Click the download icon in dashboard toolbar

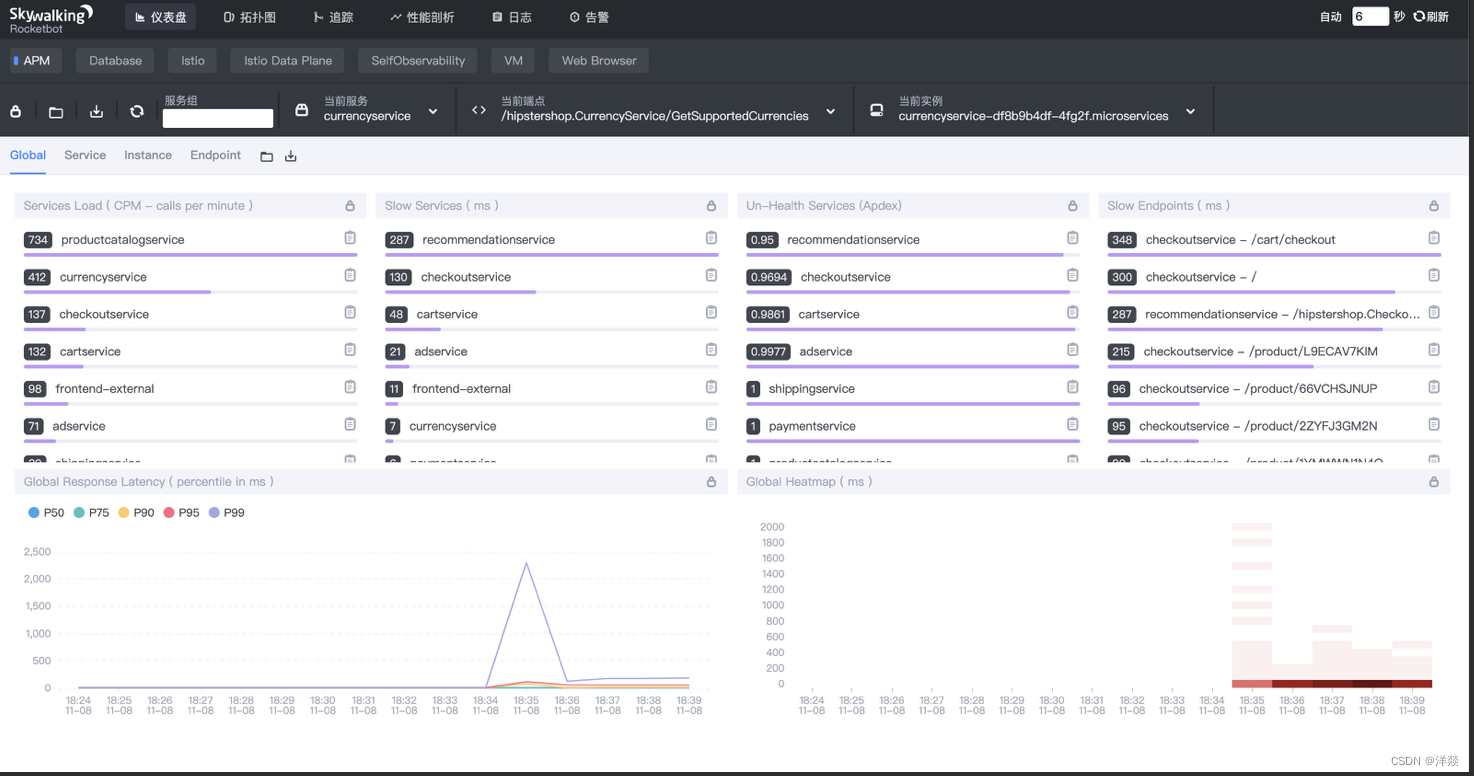click(x=96, y=111)
